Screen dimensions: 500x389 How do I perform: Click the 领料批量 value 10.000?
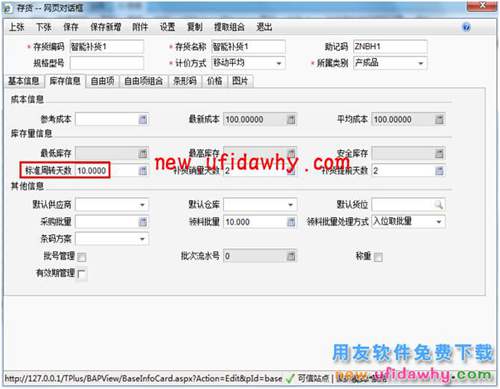238,222
